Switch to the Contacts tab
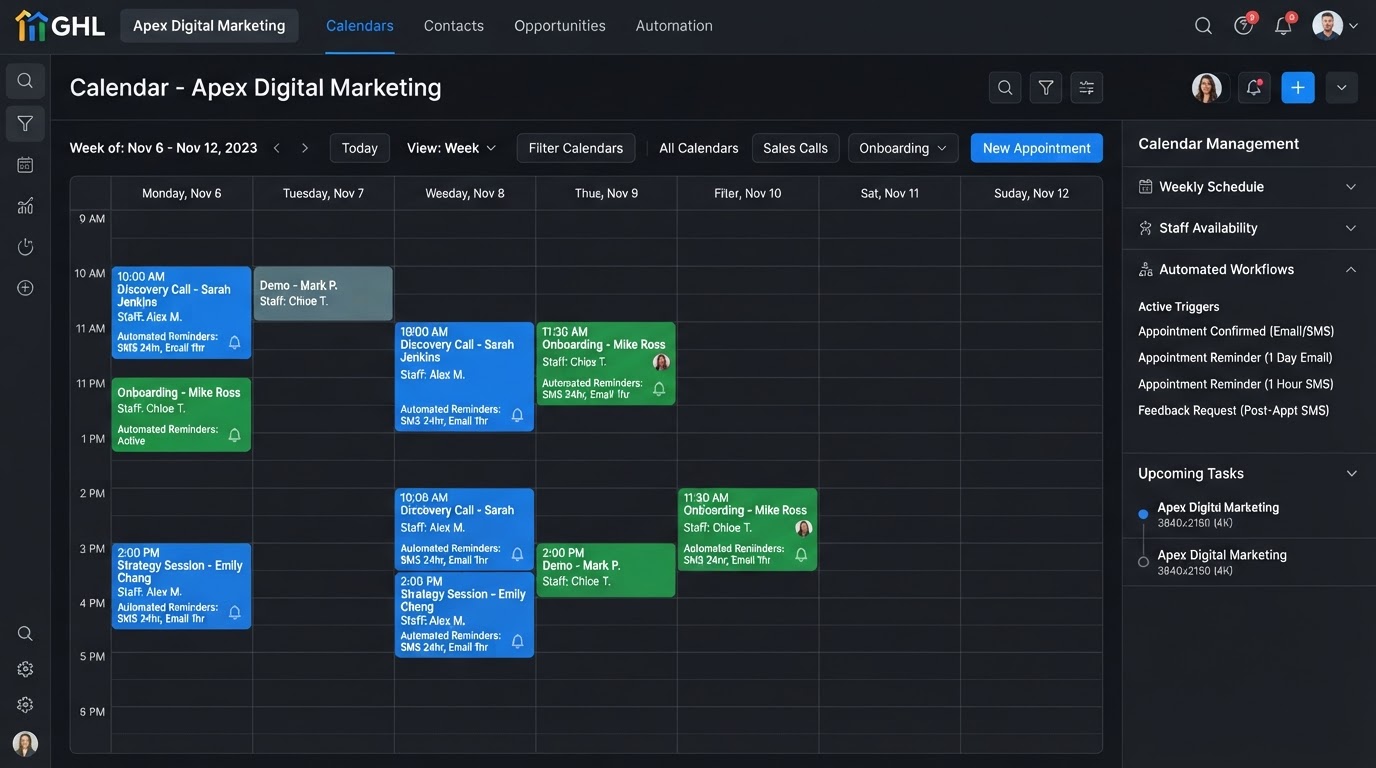1376x768 pixels. [x=454, y=26]
